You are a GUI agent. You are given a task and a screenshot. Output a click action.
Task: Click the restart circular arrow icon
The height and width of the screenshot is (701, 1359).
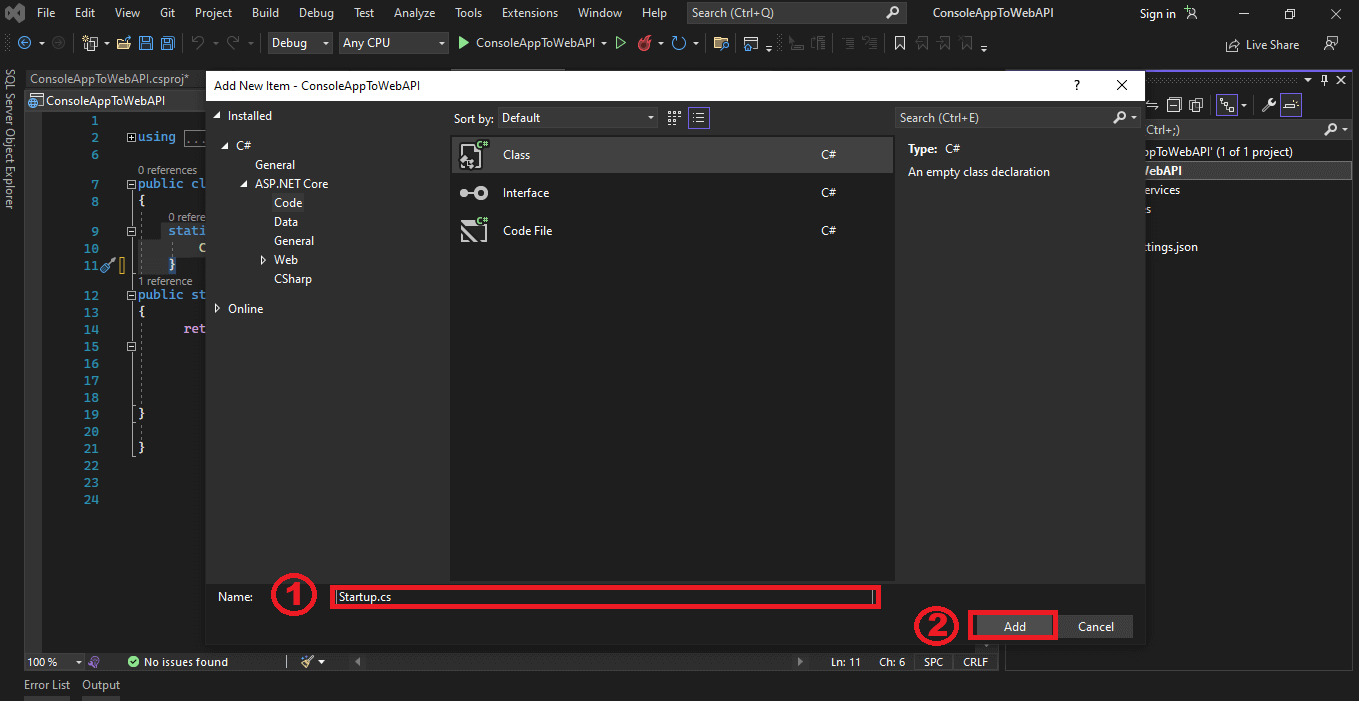(x=679, y=43)
